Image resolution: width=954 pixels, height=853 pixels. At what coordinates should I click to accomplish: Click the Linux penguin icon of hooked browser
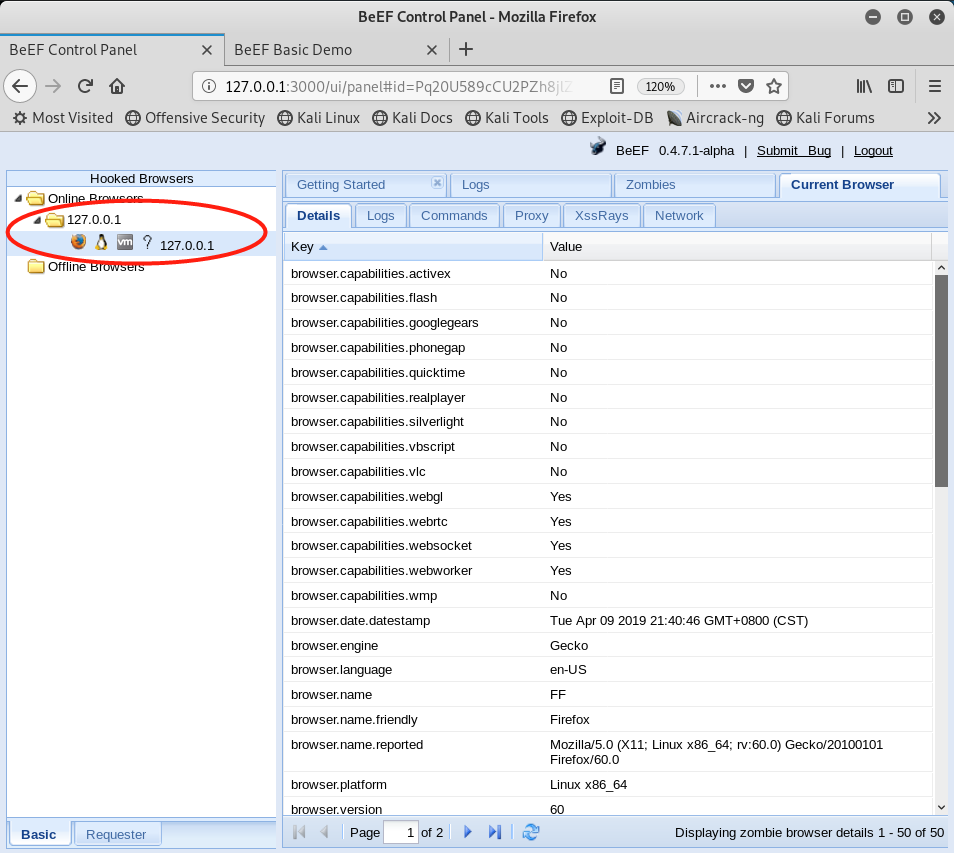coord(102,242)
